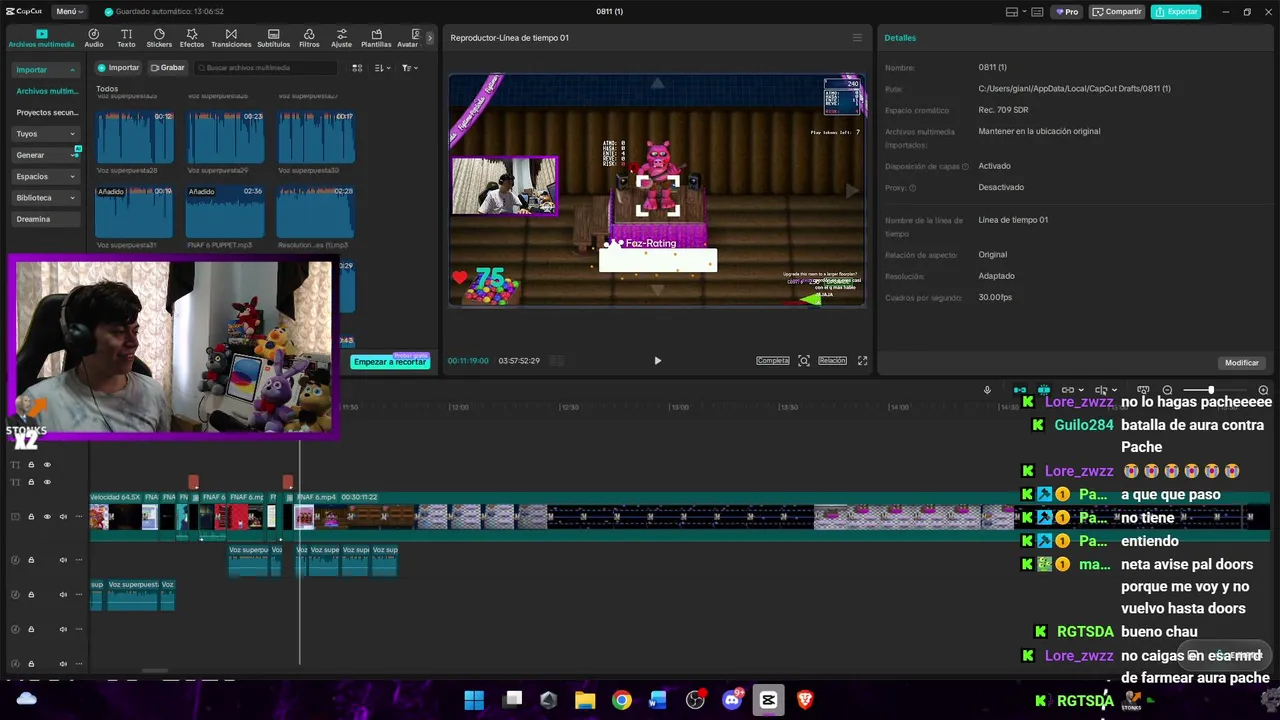Image resolution: width=1280 pixels, height=720 pixels.
Task: Lock the main video track
Action: 31,517
